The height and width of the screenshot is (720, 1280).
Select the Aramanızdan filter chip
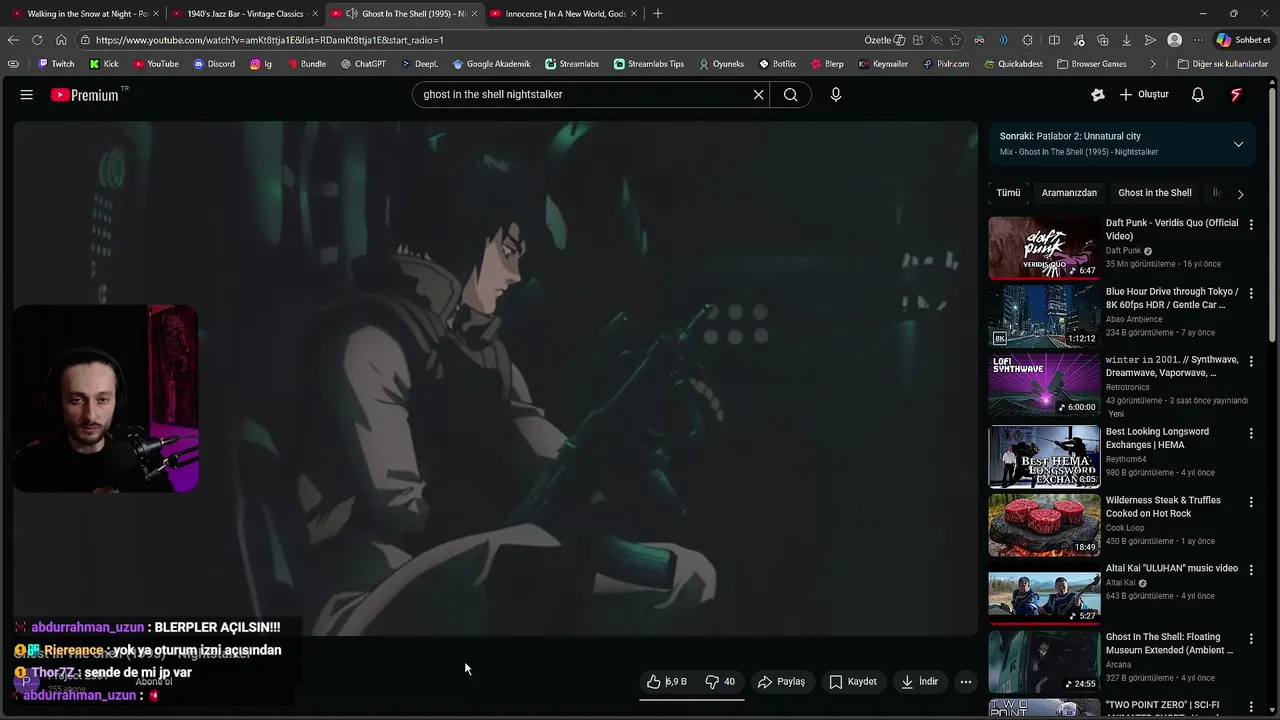tap(1069, 193)
